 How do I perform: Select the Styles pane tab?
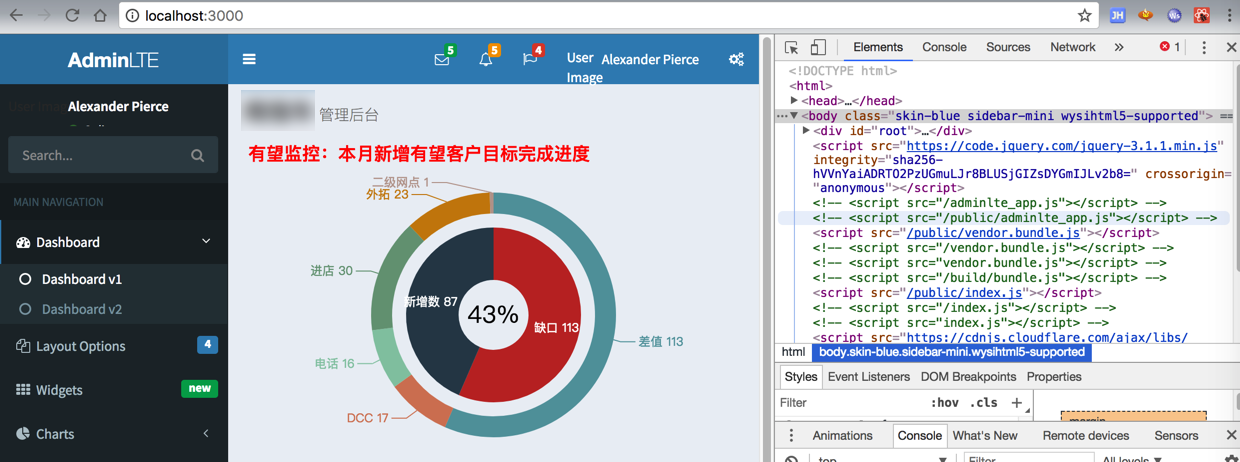point(801,377)
